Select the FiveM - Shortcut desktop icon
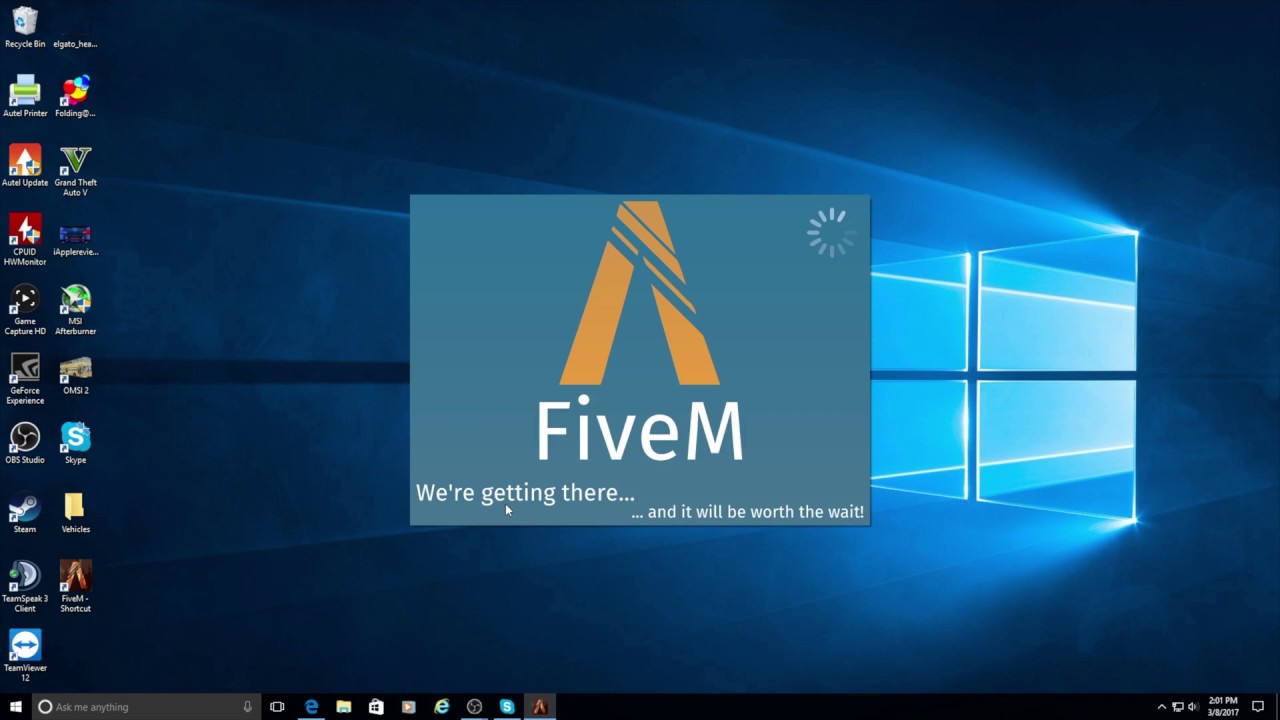The width and height of the screenshot is (1280, 720). point(75,586)
